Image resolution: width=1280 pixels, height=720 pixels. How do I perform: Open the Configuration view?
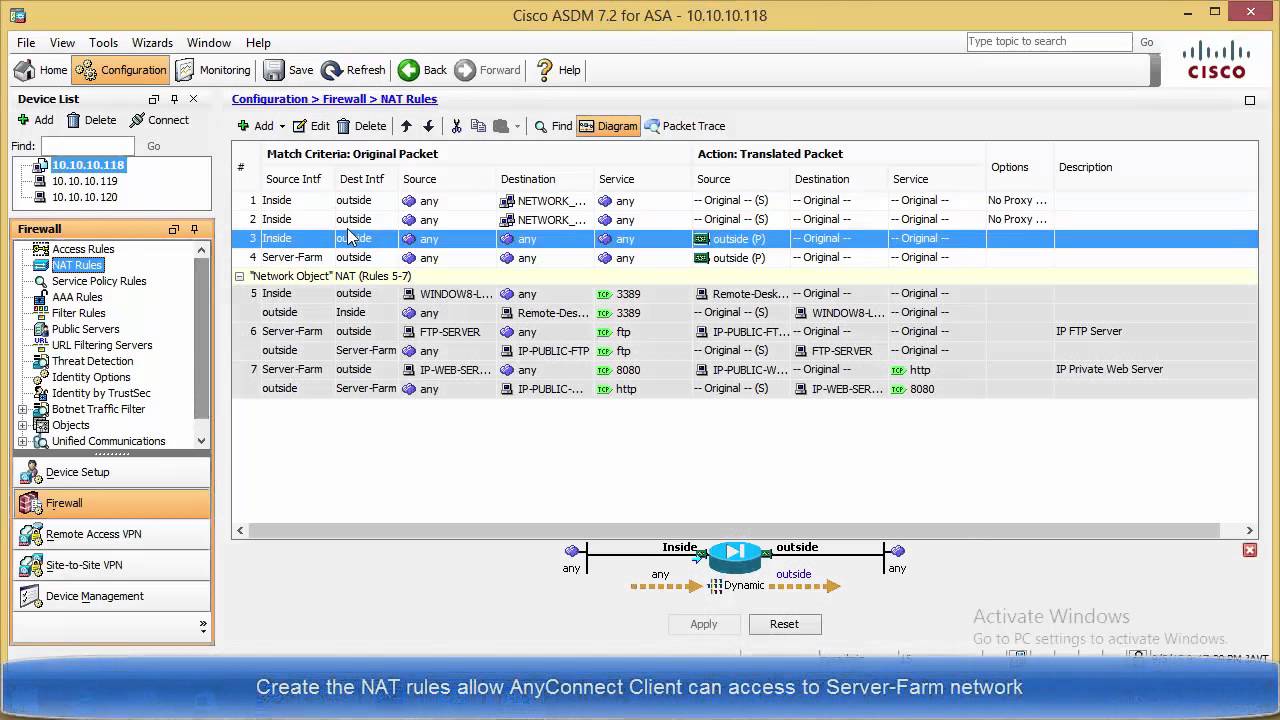point(121,70)
